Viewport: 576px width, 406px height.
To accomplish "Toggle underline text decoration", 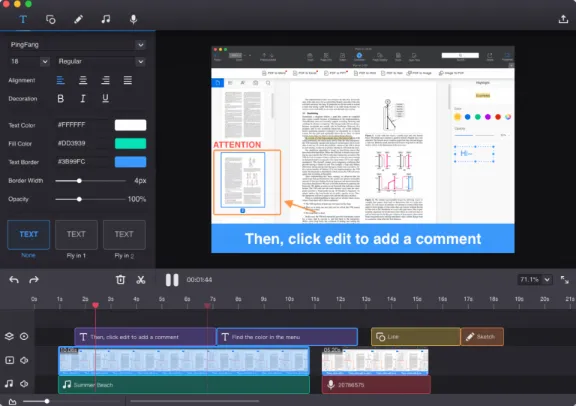I will [x=105, y=98].
